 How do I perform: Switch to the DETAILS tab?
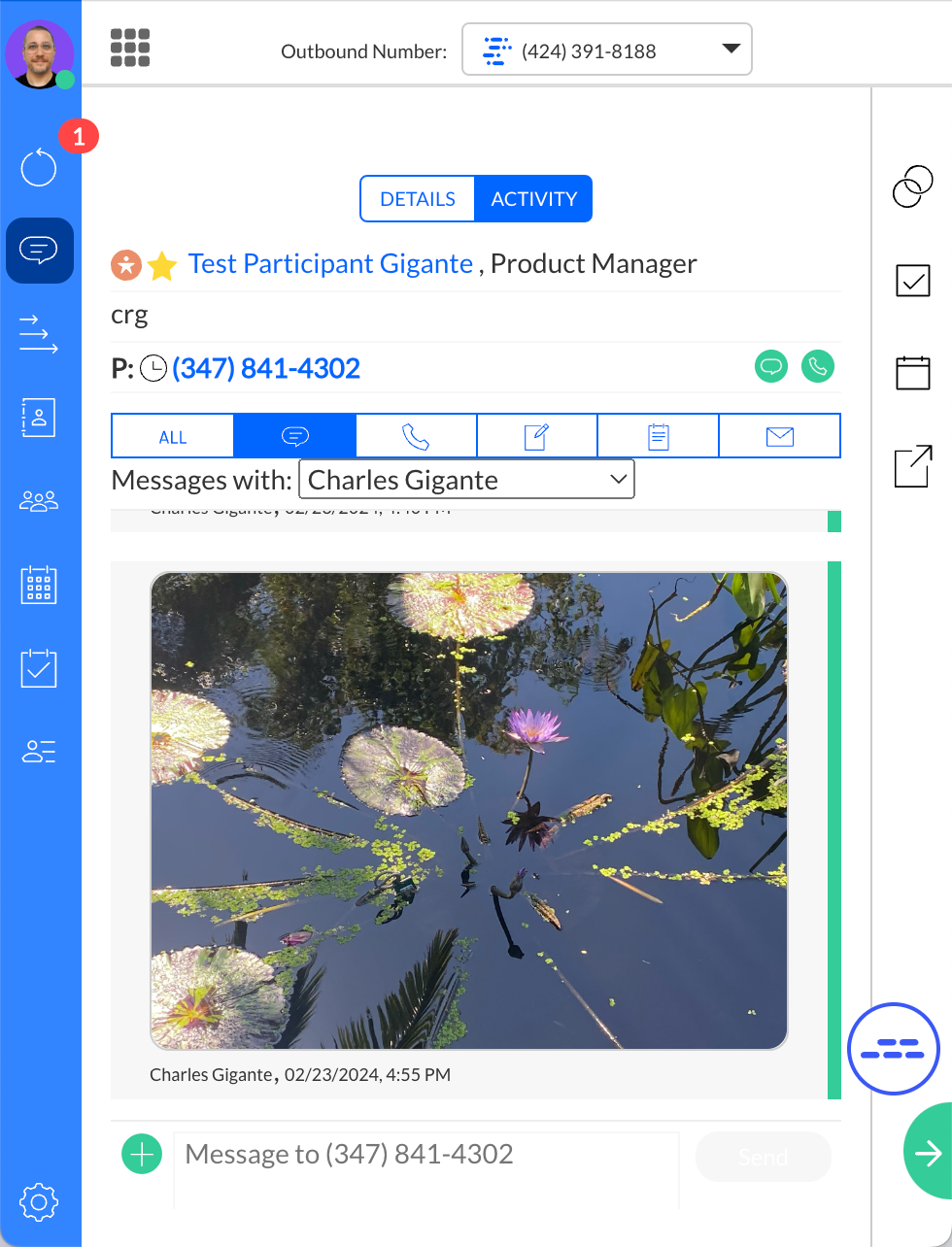[x=418, y=199]
